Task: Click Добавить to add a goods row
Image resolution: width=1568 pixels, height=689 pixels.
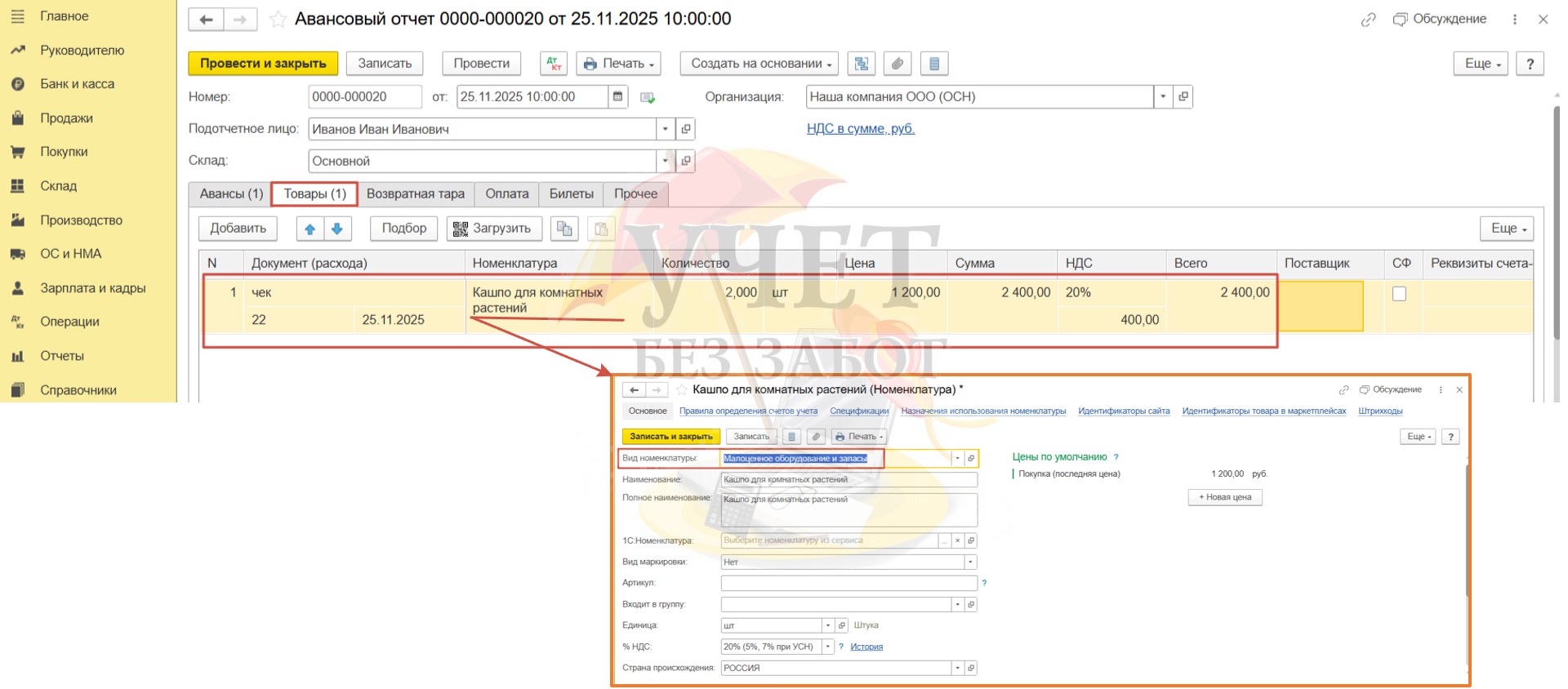Action: (x=238, y=229)
